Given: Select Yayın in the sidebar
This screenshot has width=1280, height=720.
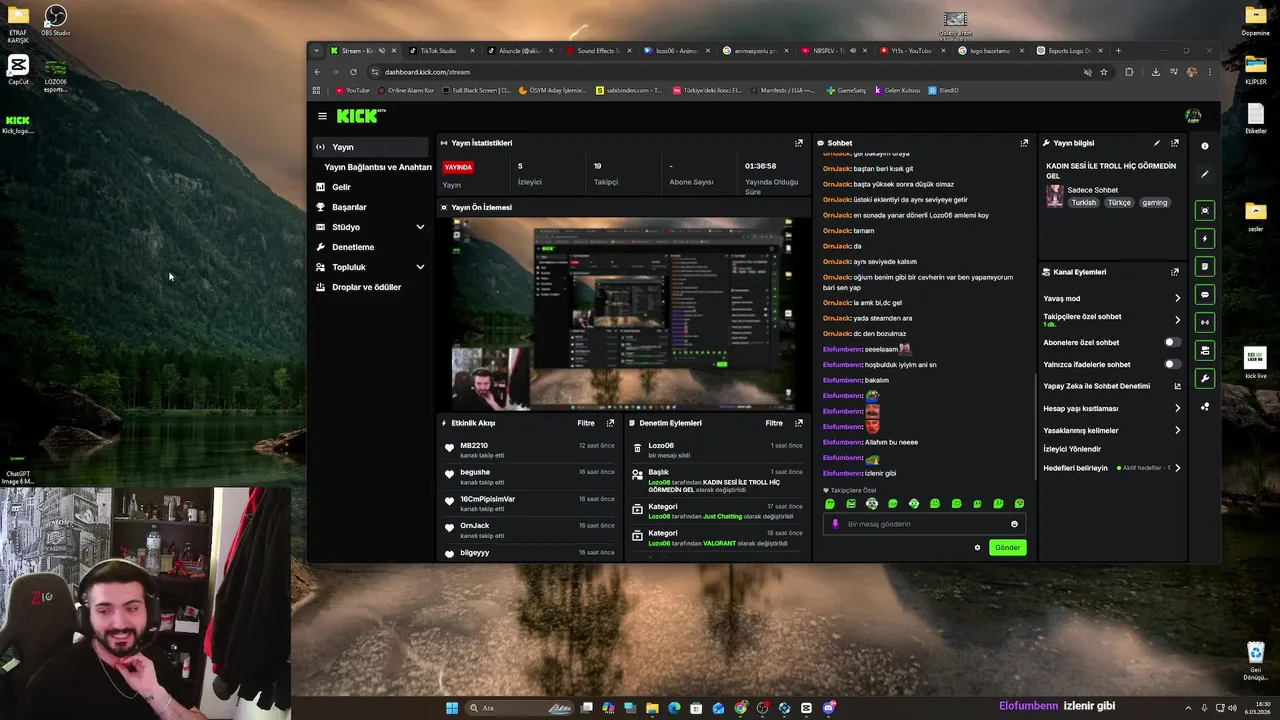Looking at the screenshot, I should coord(370,147).
